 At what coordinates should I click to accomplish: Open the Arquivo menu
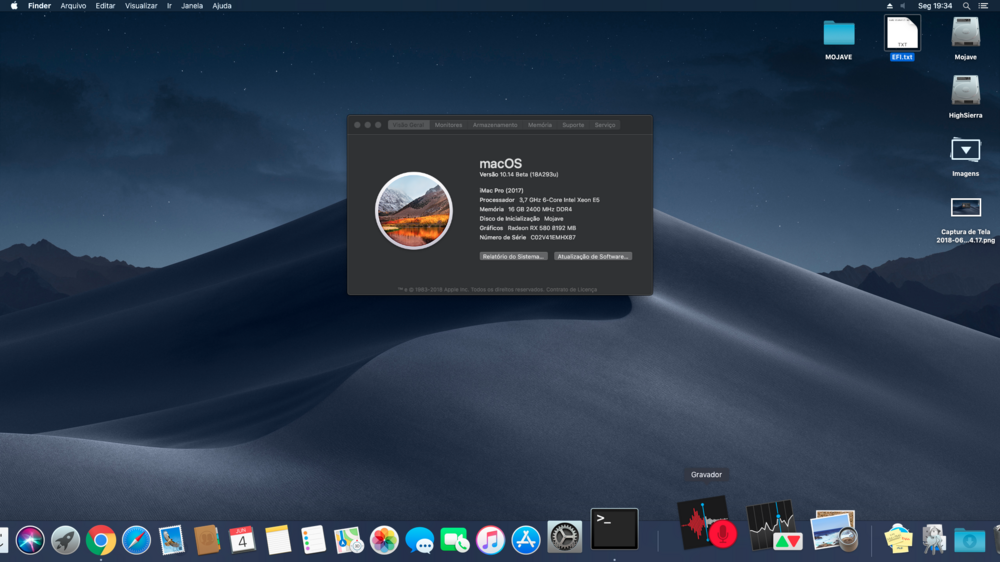(x=73, y=6)
